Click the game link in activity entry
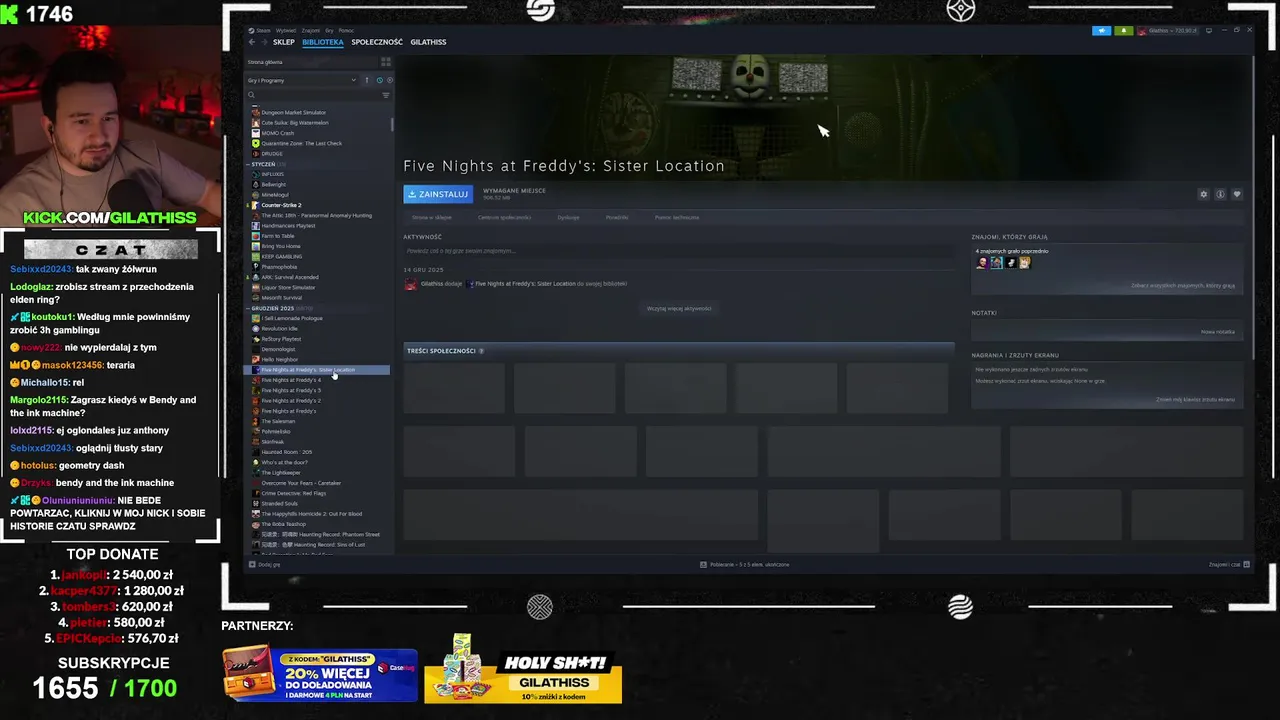Viewport: 1280px width, 720px height. [525, 284]
